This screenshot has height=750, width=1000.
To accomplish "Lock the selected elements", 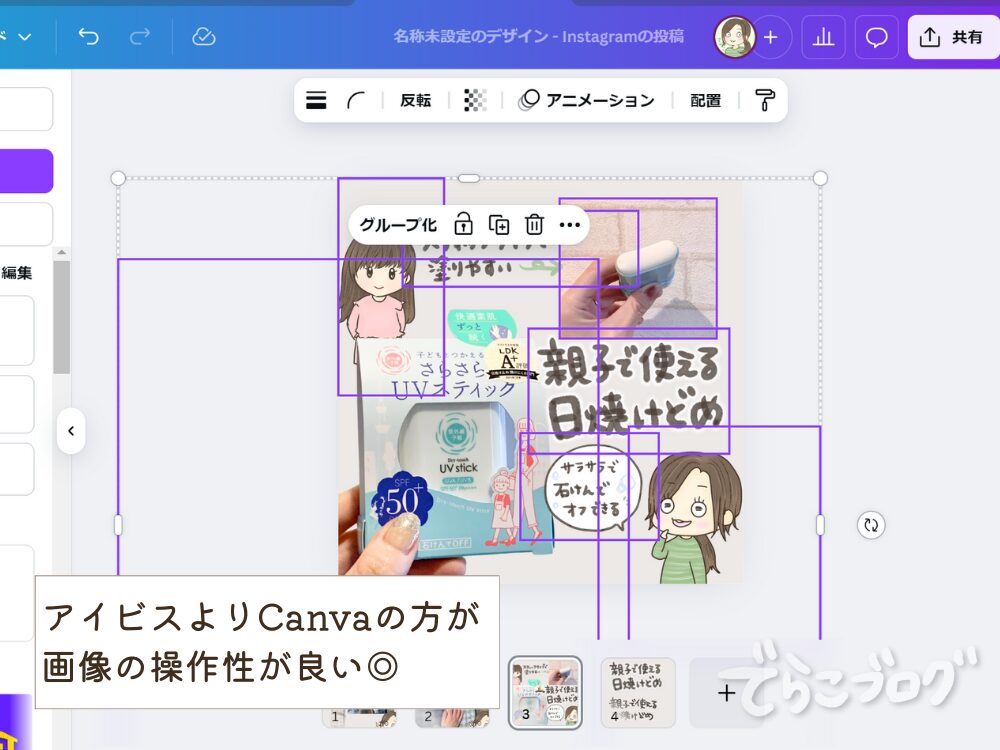I will pos(463,224).
